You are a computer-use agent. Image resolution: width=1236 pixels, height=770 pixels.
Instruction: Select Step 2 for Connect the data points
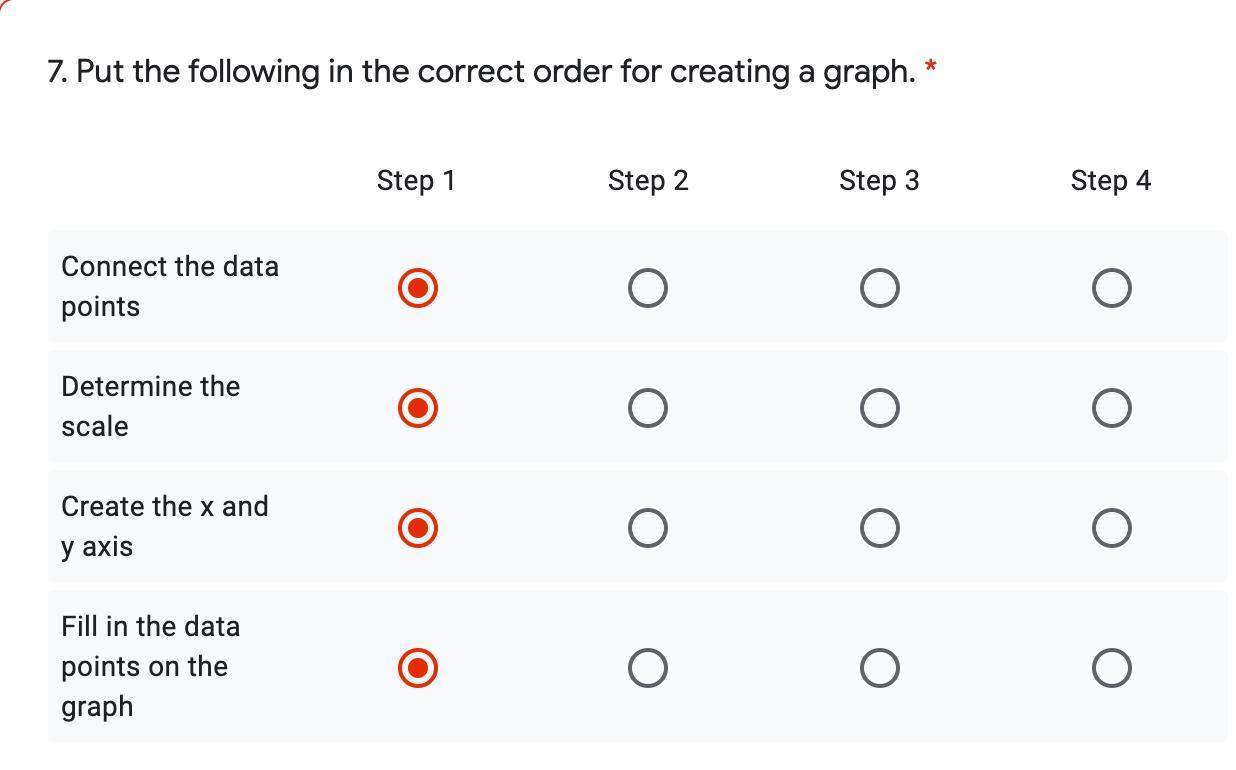tap(648, 288)
